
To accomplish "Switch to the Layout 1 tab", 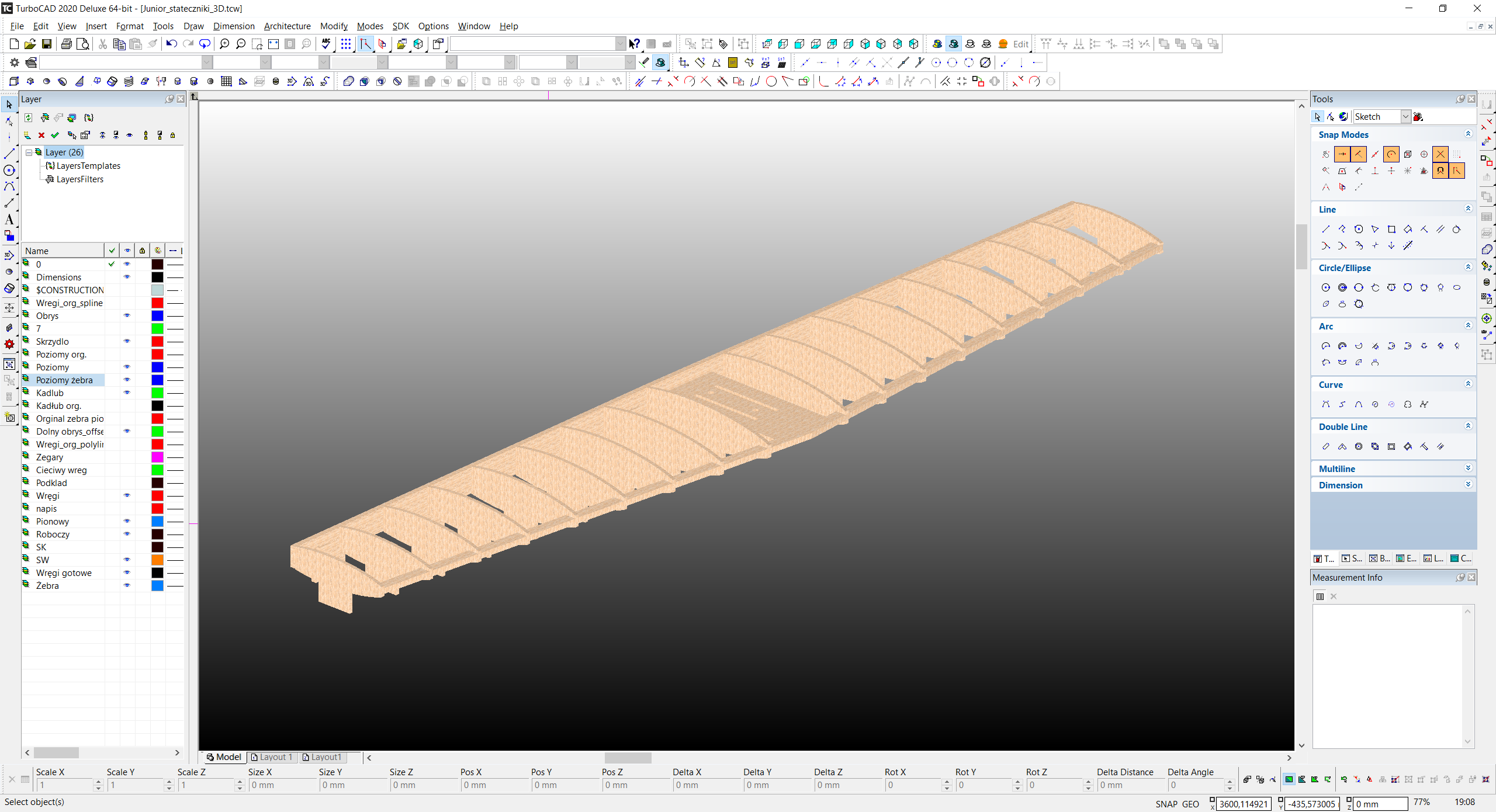I will (272, 757).
